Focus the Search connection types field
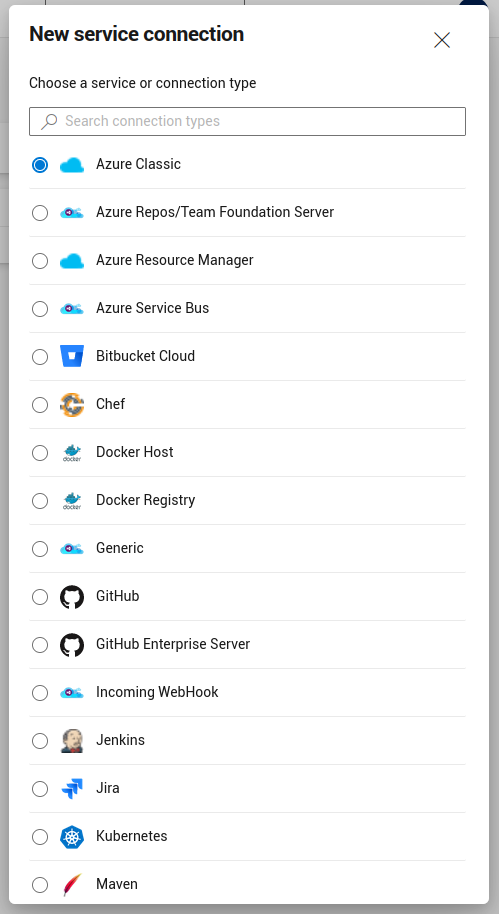This screenshot has width=499, height=914. (247, 121)
